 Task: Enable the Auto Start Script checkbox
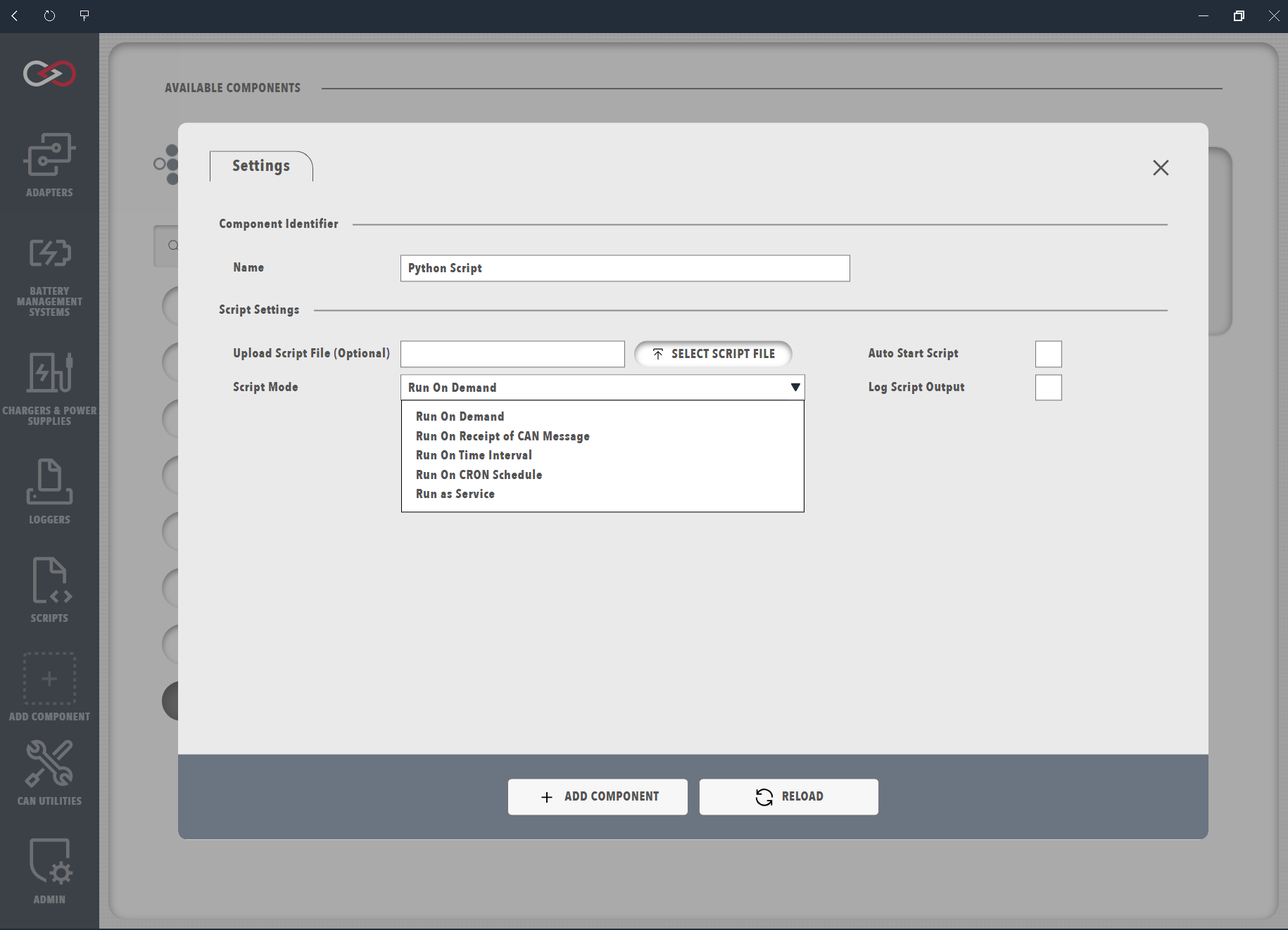click(x=1048, y=354)
